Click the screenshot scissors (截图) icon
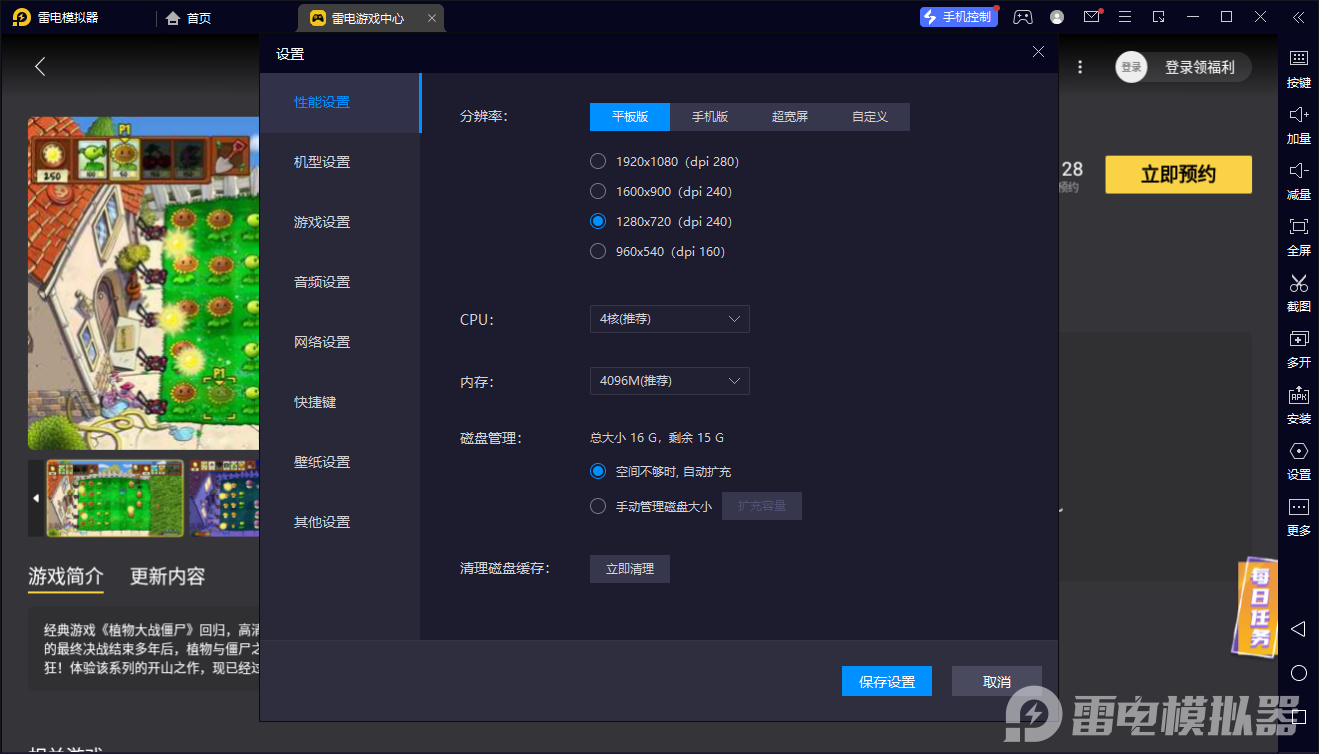This screenshot has width=1319, height=754. pyautogui.click(x=1298, y=283)
